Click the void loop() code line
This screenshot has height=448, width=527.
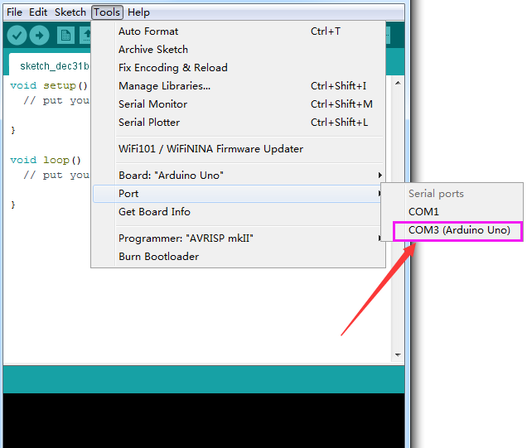tap(45, 160)
